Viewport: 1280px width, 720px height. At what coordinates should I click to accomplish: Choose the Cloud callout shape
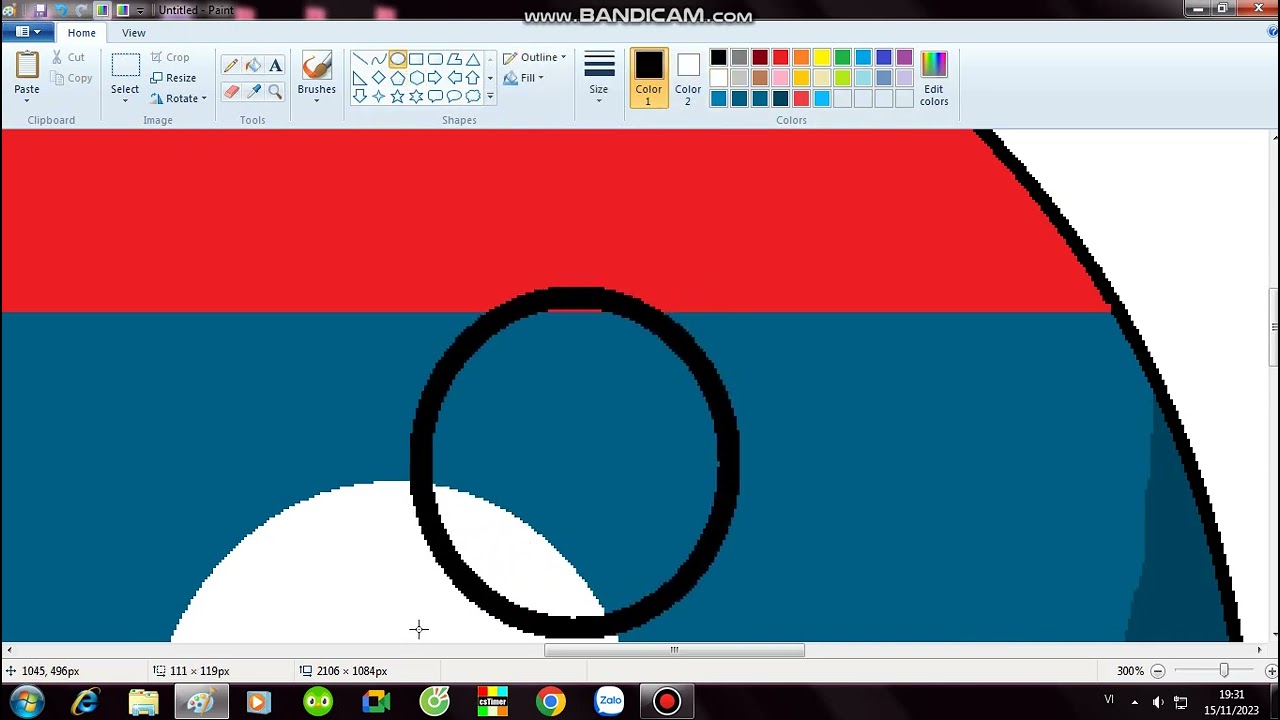[473, 97]
